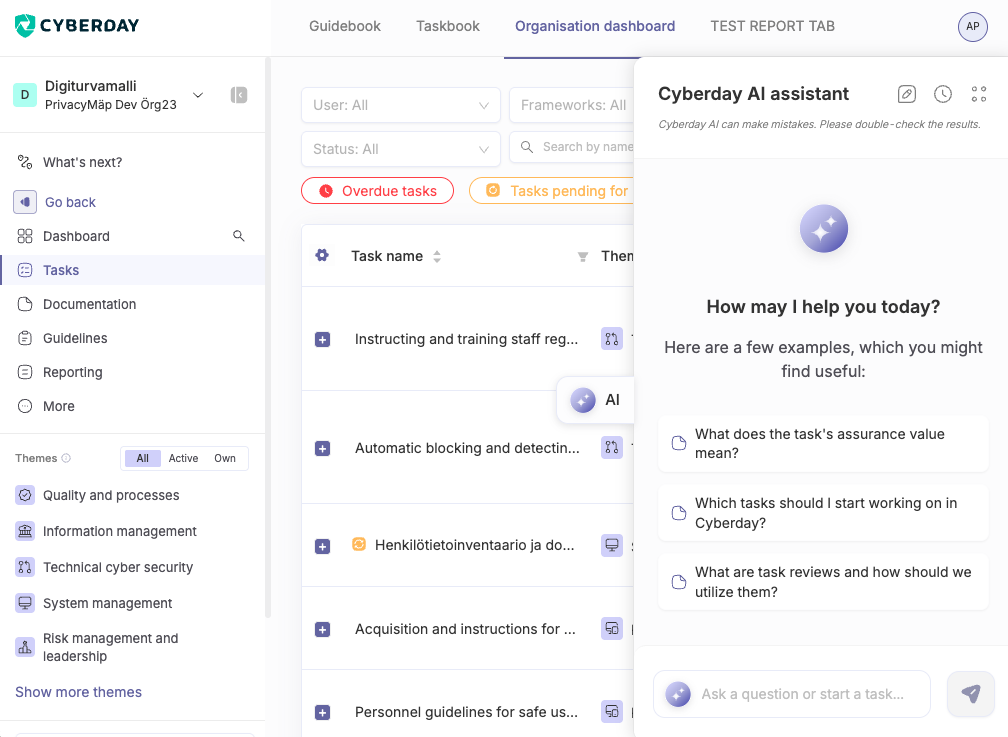Expand the Acquisition and instructions row
Screen dimensions: 1008x737
pyautogui.click(x=323, y=630)
